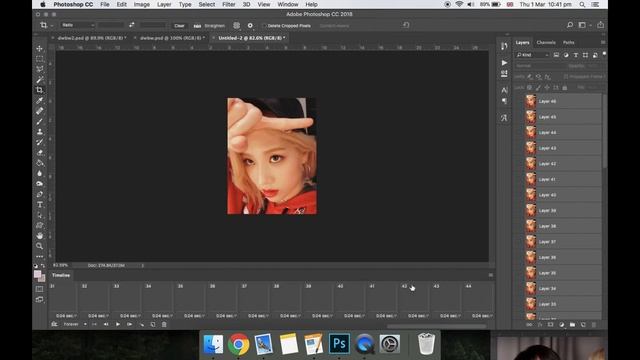This screenshot has width=640, height=360.
Task: Select the Lasso tool
Action: pyautogui.click(x=40, y=69)
